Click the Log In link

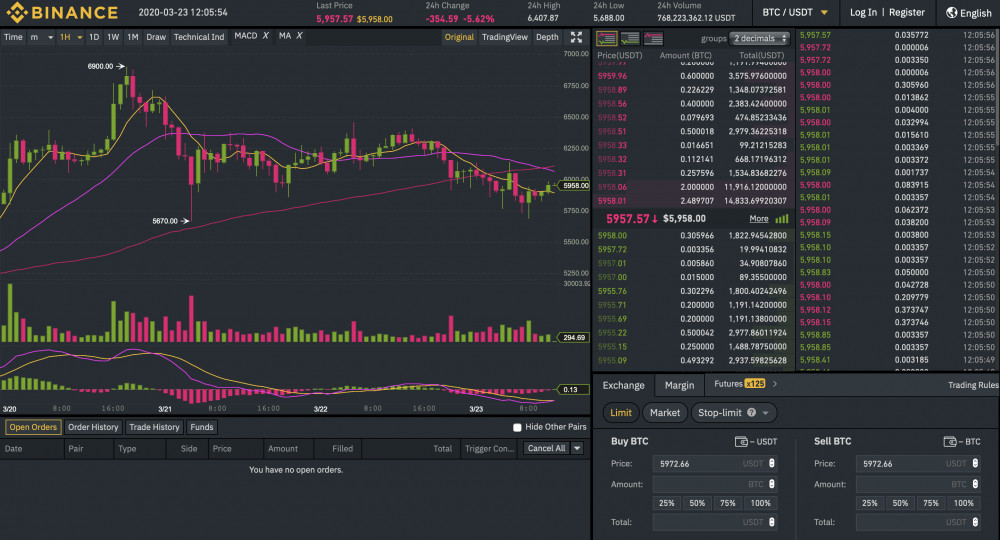[863, 12]
